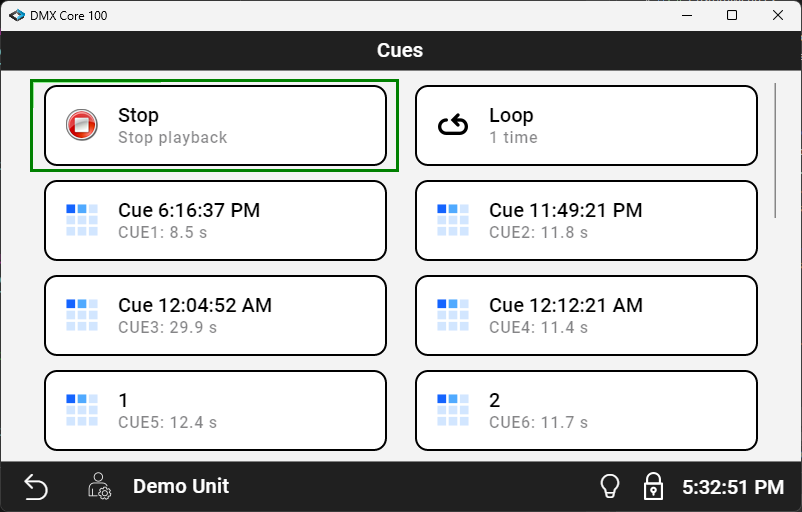Click the grid icon for Cue 11:49:21 PM
Viewport: 802px width, 512px height.
point(453,220)
